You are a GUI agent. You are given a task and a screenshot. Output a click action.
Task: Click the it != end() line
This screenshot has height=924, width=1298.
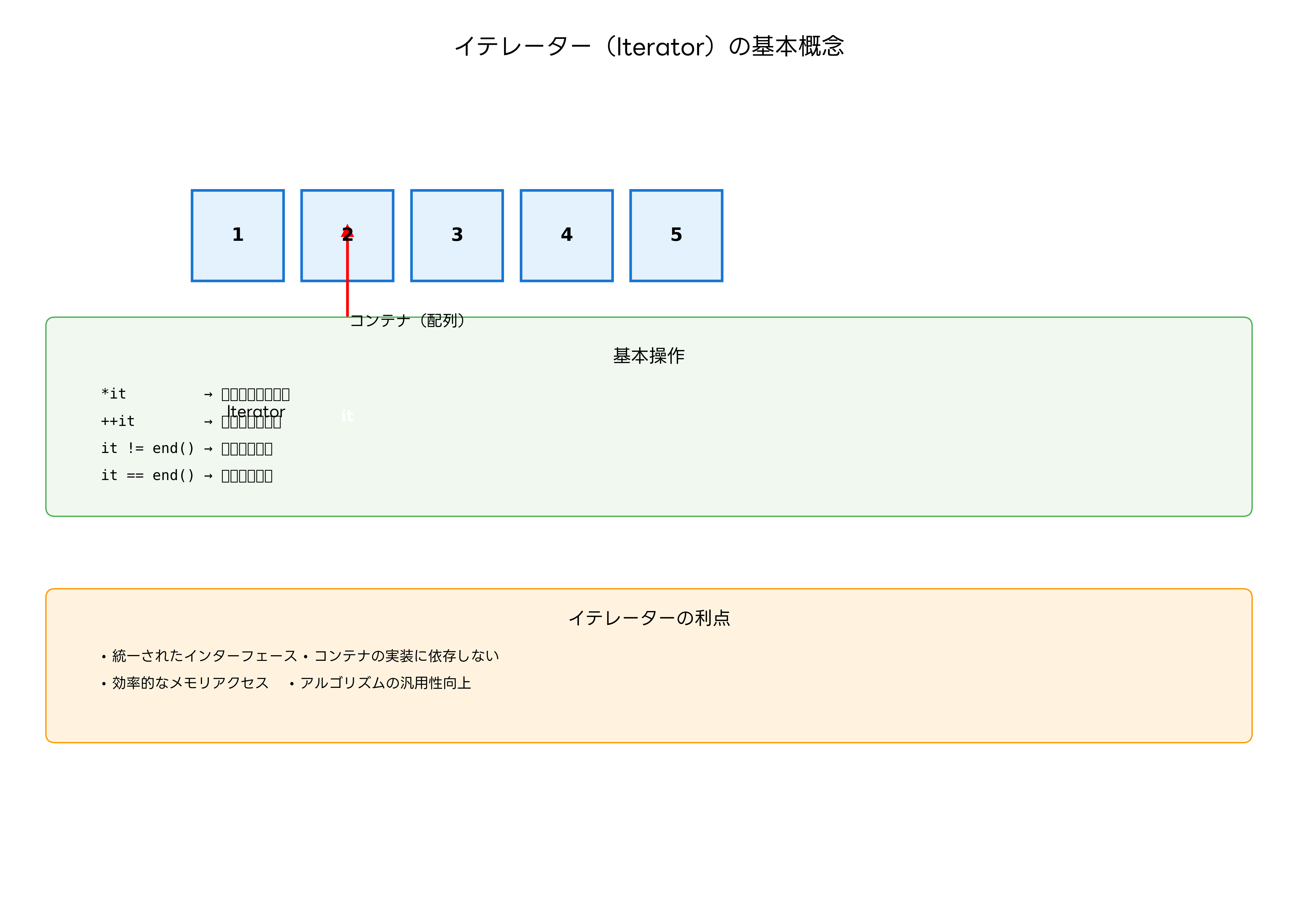click(x=187, y=448)
